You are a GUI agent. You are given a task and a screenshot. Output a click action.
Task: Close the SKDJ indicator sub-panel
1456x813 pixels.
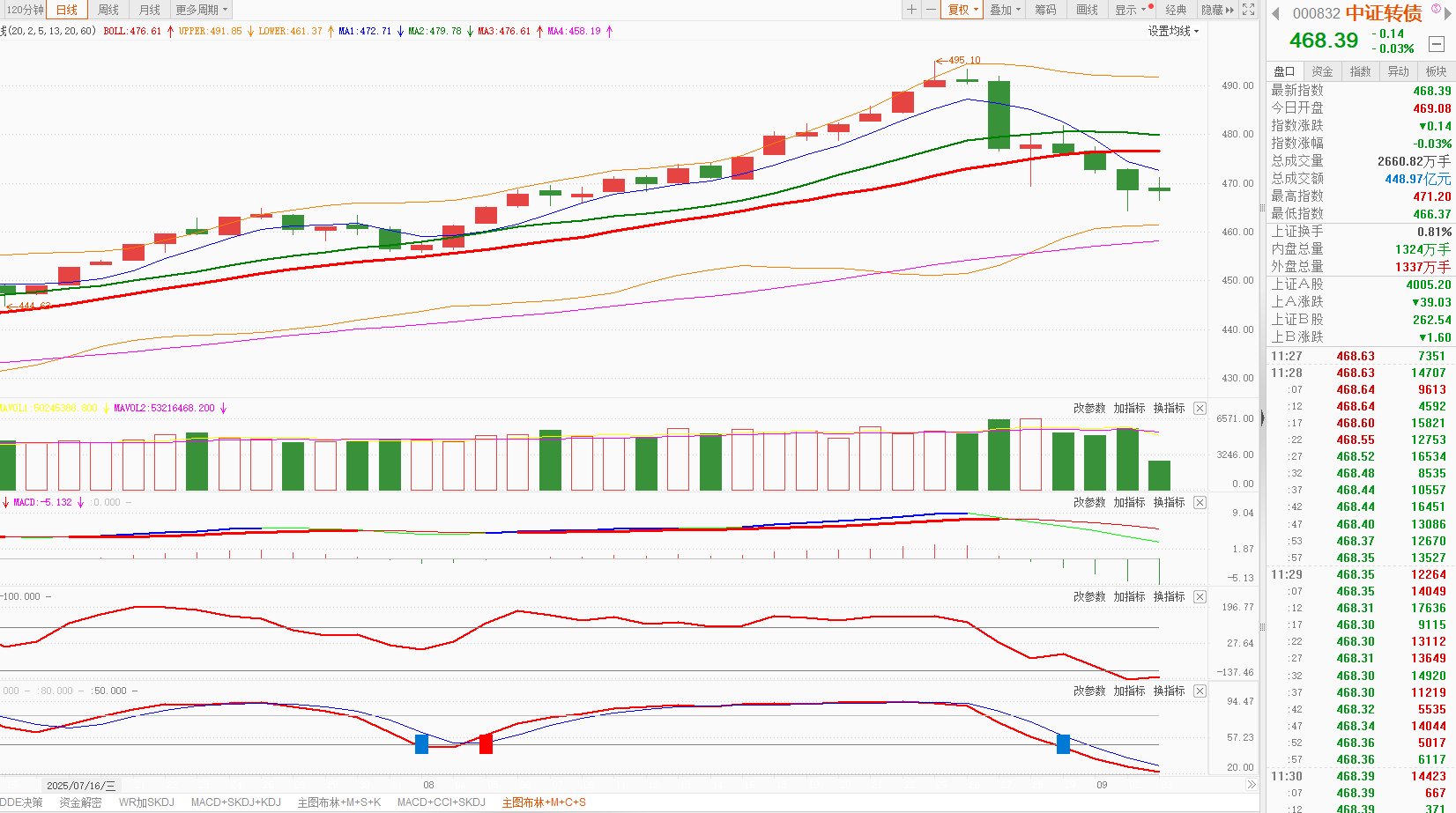[1200, 691]
